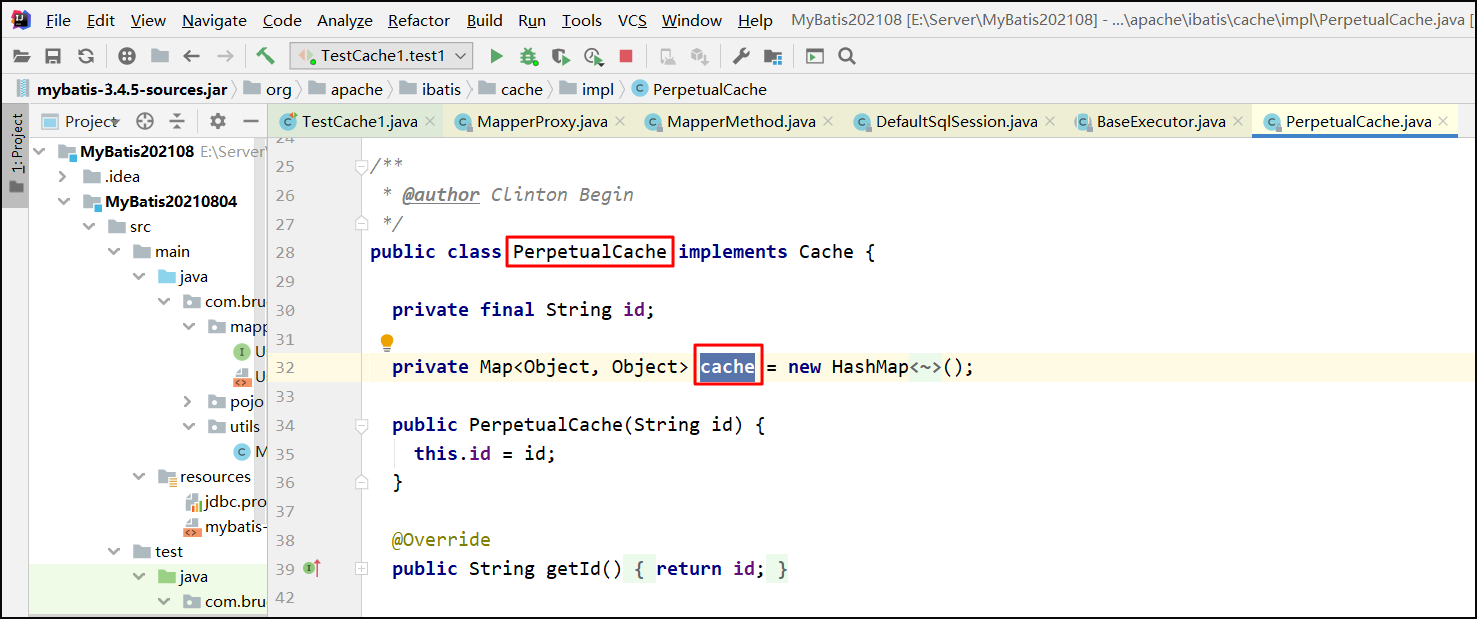Select the jdbc.pro… file in resources
The width and height of the screenshot is (1477, 619).
pos(224,502)
